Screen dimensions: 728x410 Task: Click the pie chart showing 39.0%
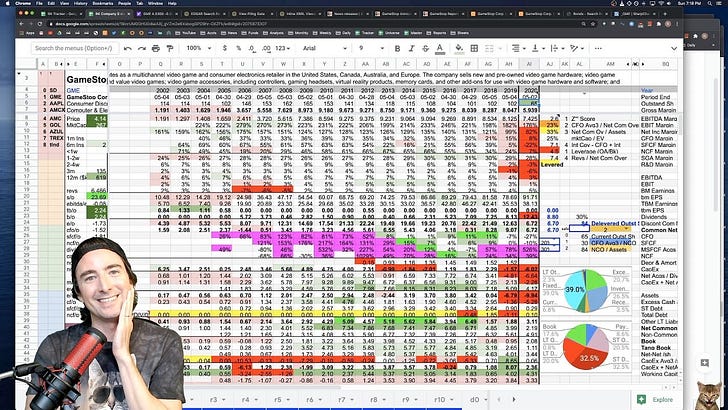click(587, 290)
